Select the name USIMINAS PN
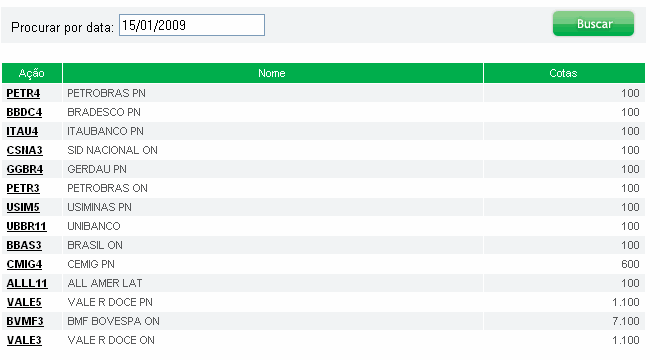The height and width of the screenshot is (360, 660). pyautogui.click(x=99, y=207)
